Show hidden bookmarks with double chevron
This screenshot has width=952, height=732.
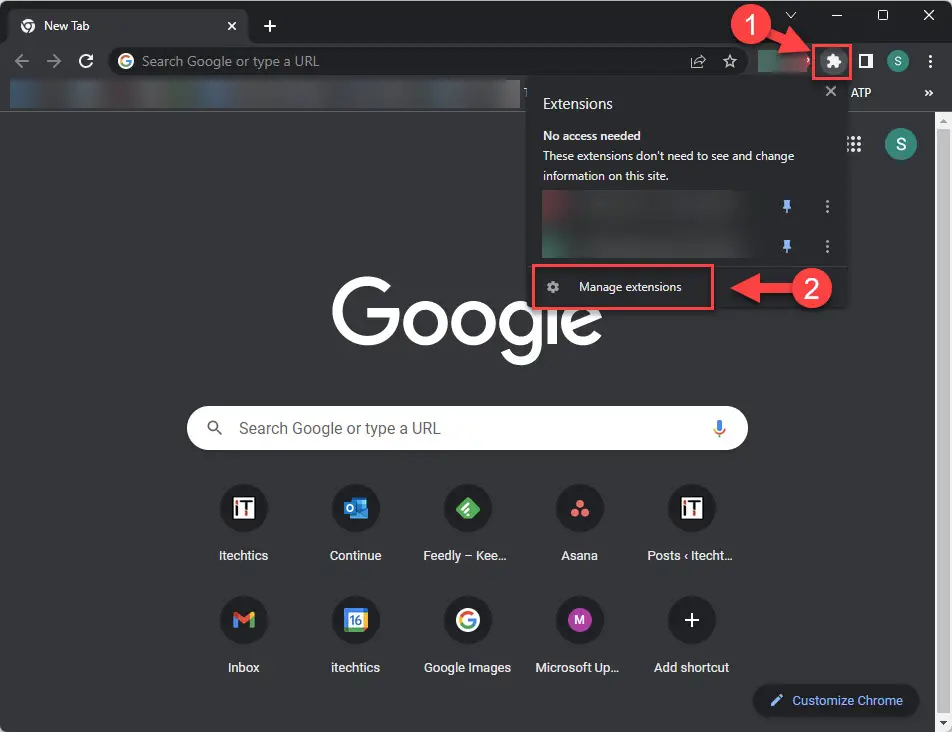click(x=928, y=93)
